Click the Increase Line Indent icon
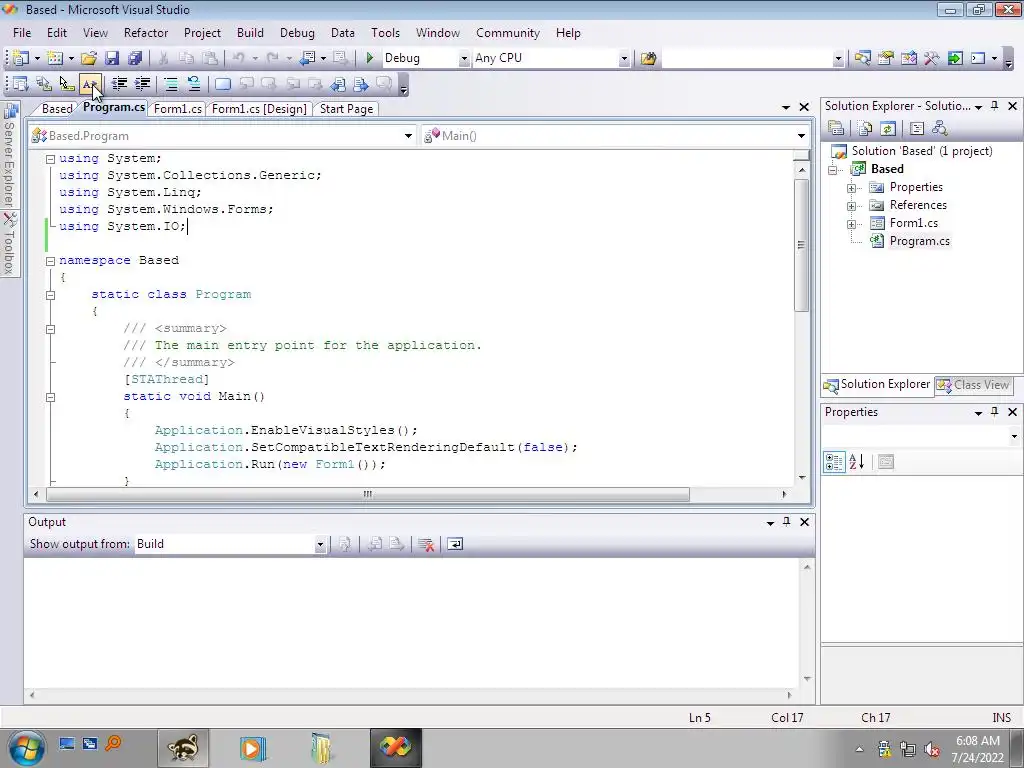Screen dimensions: 1024x768 click(142, 84)
